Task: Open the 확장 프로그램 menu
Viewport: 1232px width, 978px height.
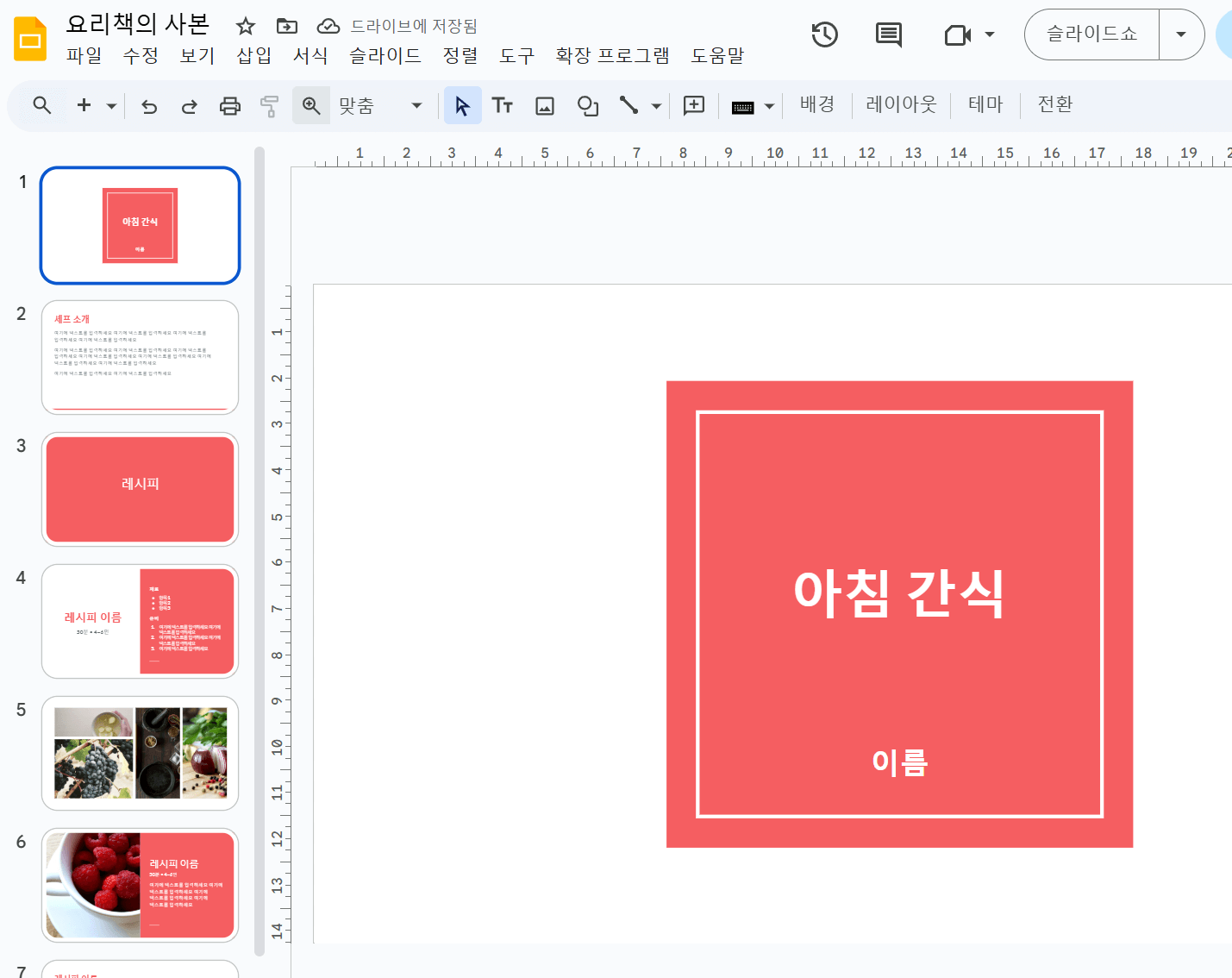Action: (x=613, y=55)
